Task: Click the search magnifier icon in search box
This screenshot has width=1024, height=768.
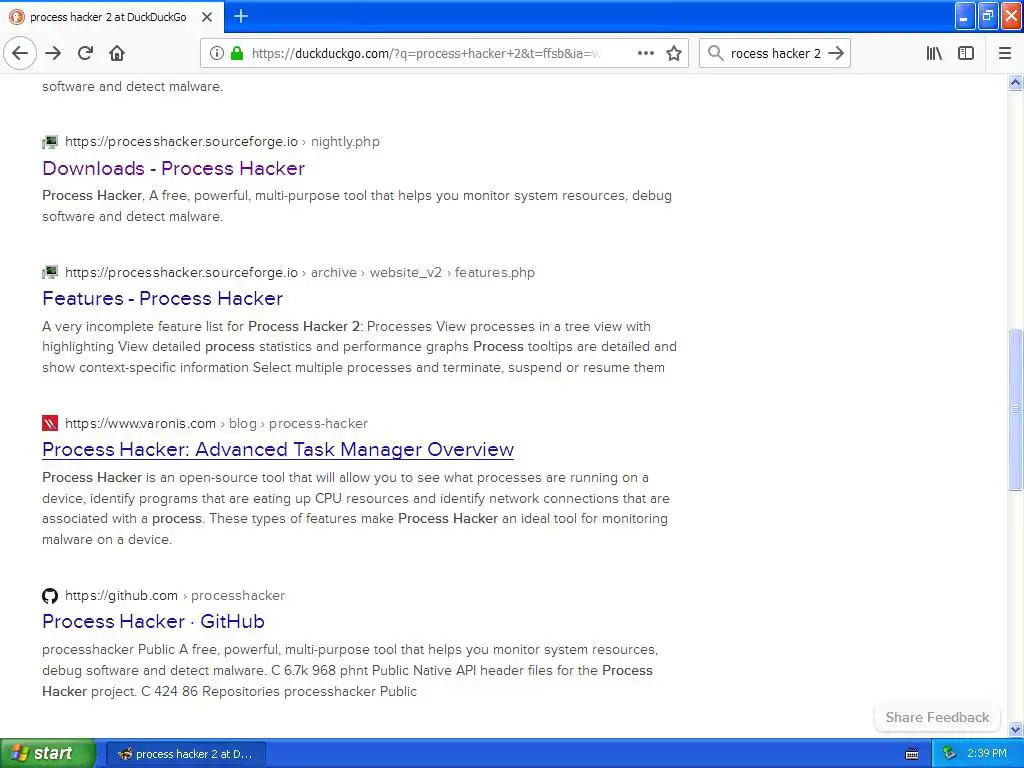Action: [716, 53]
